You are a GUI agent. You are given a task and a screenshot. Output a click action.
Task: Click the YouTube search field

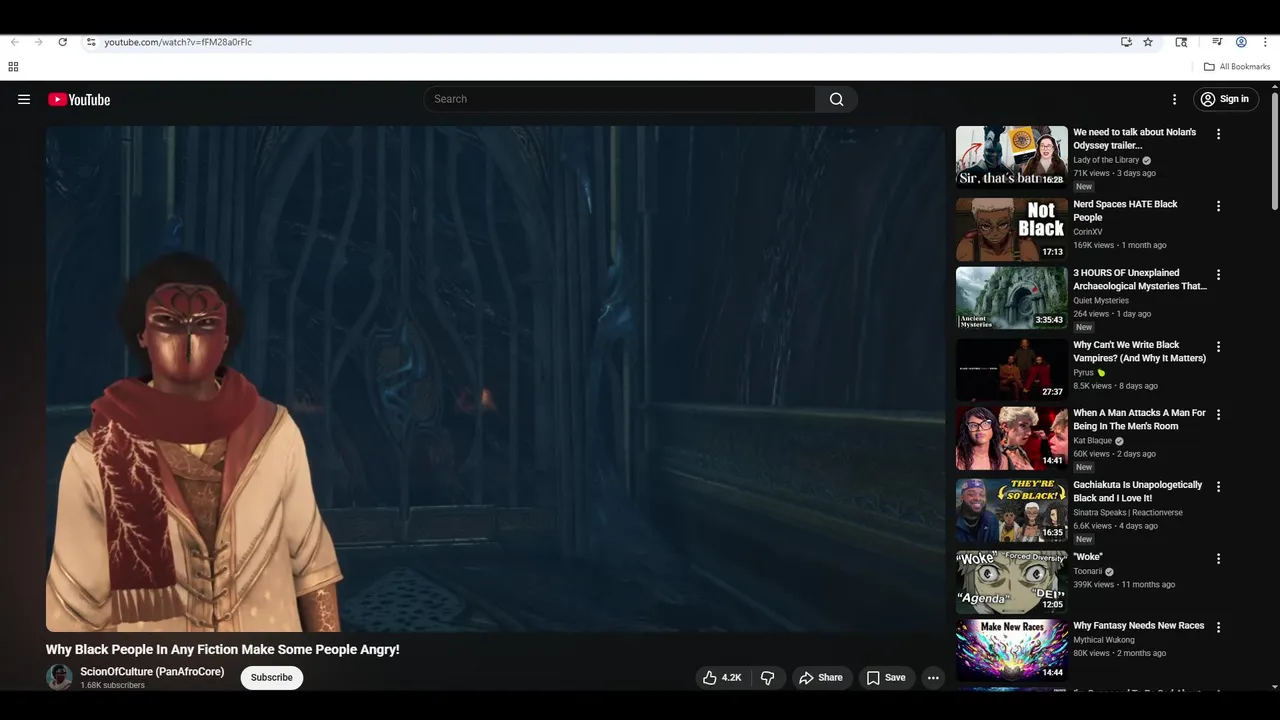620,99
